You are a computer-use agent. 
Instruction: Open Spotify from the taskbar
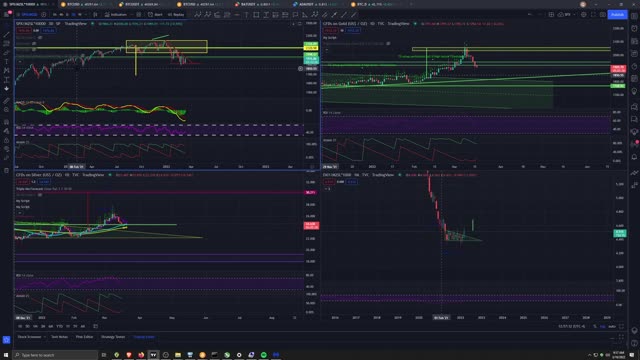tap(264, 355)
